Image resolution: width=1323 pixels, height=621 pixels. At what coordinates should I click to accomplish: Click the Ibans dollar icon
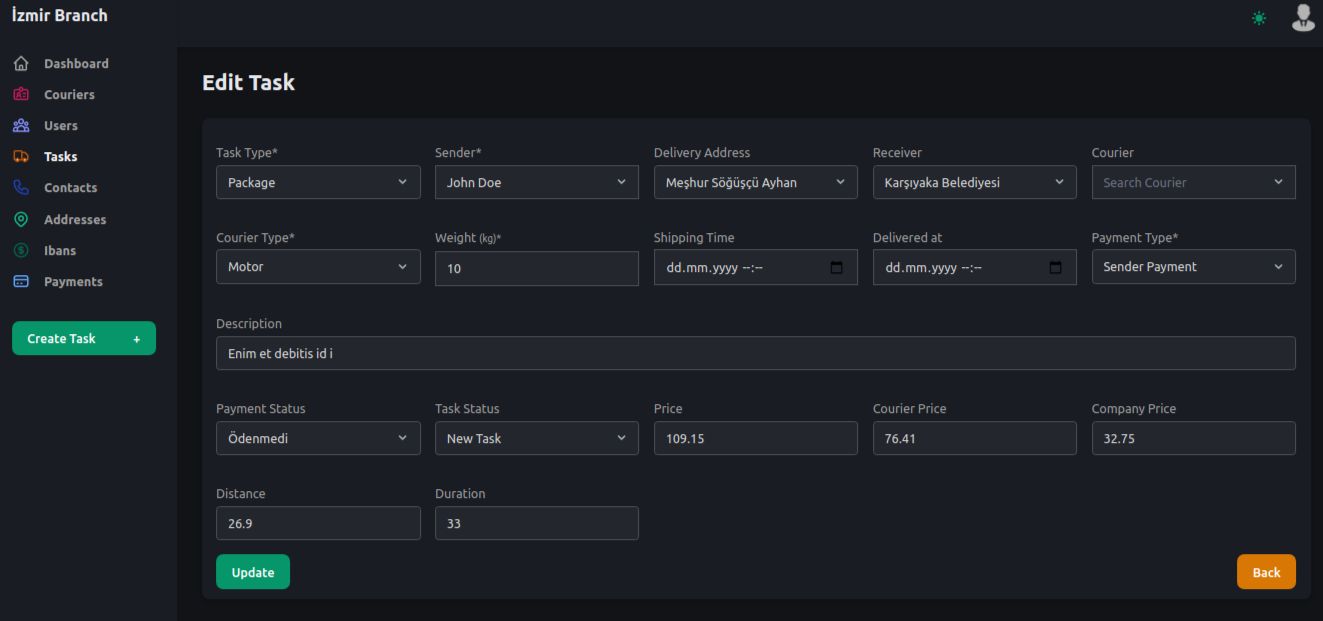pos(20,251)
